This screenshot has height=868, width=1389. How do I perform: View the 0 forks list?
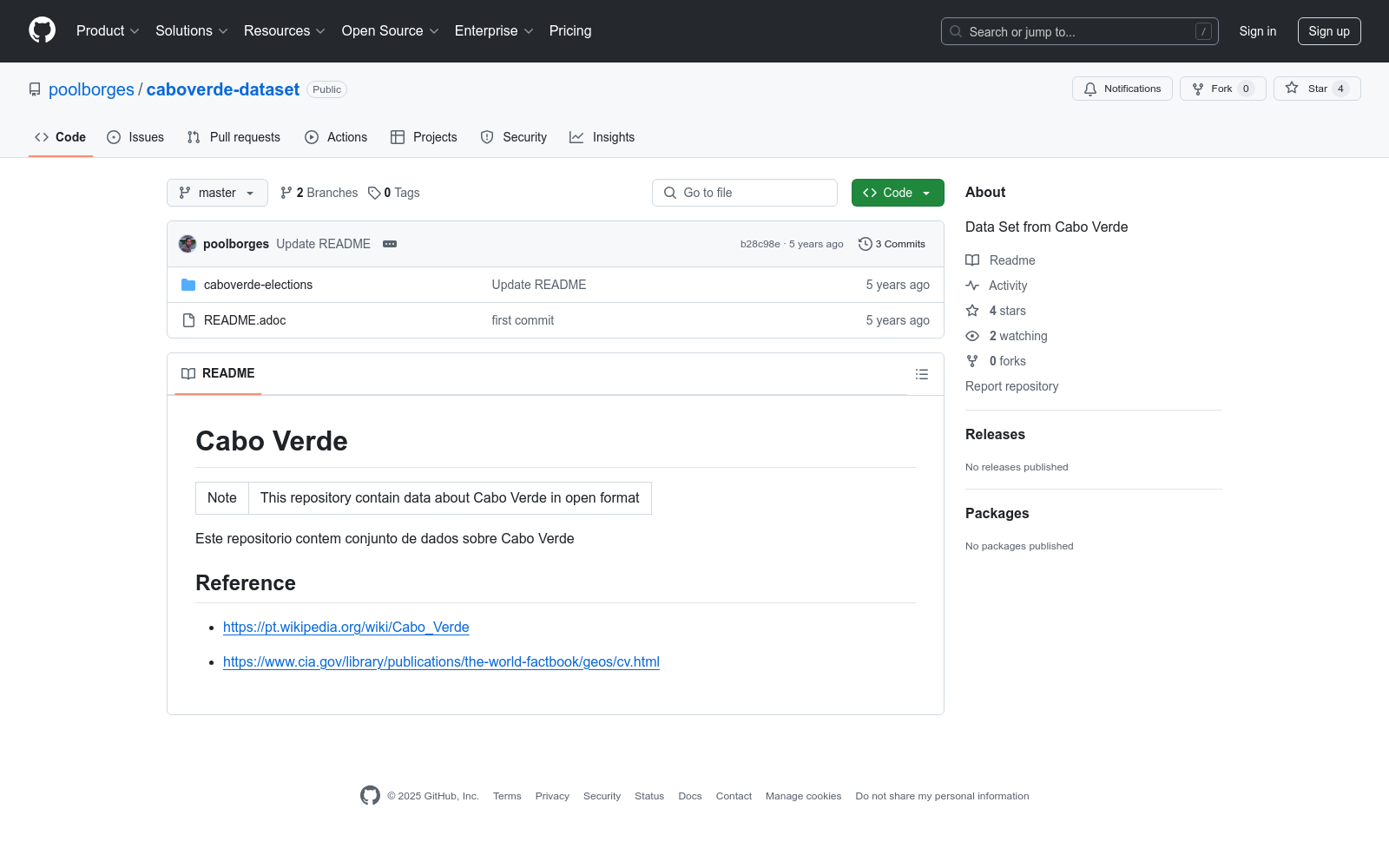coord(996,361)
